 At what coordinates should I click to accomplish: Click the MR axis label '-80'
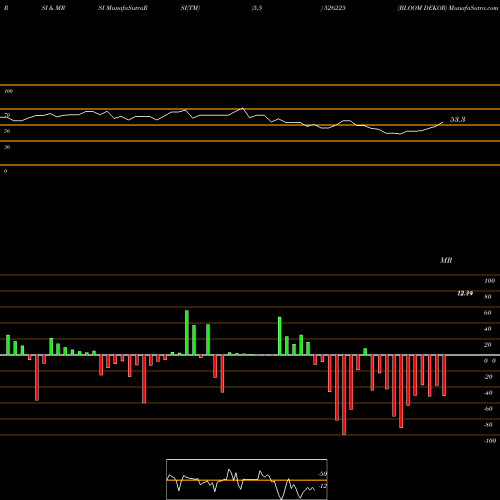pyautogui.click(x=488, y=425)
